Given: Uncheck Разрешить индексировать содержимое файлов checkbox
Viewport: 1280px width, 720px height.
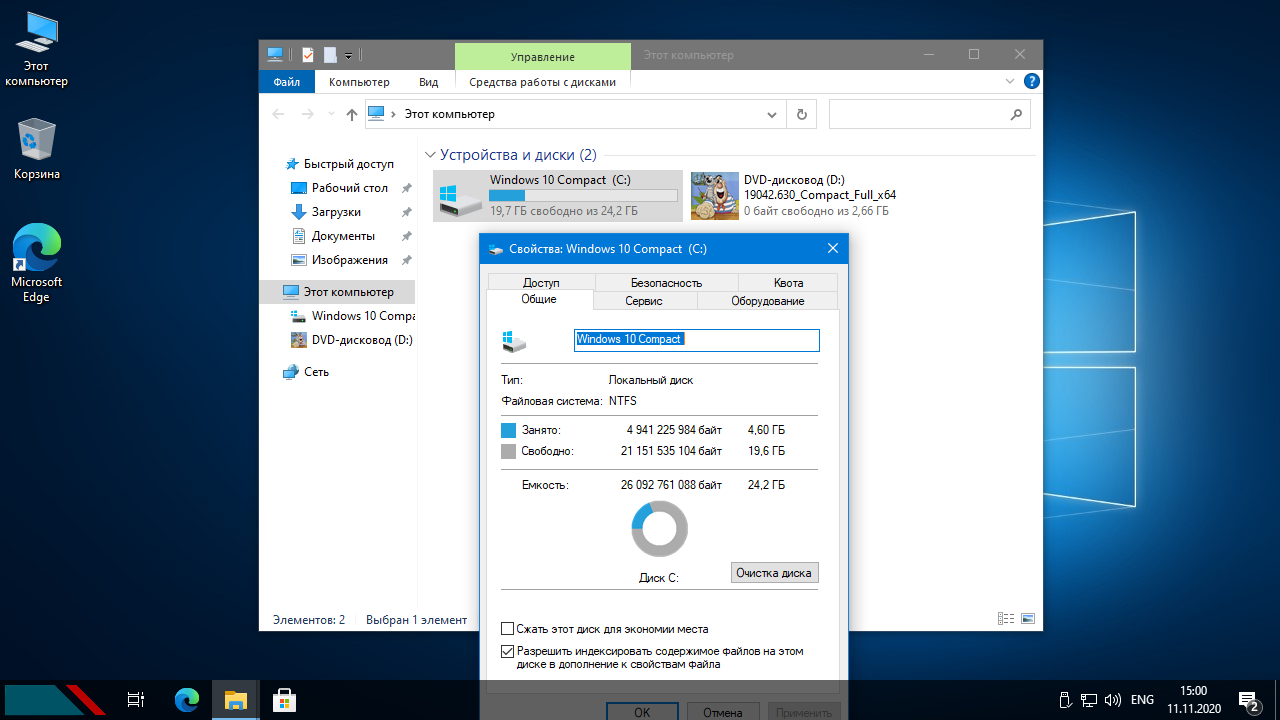Looking at the screenshot, I should 507,651.
